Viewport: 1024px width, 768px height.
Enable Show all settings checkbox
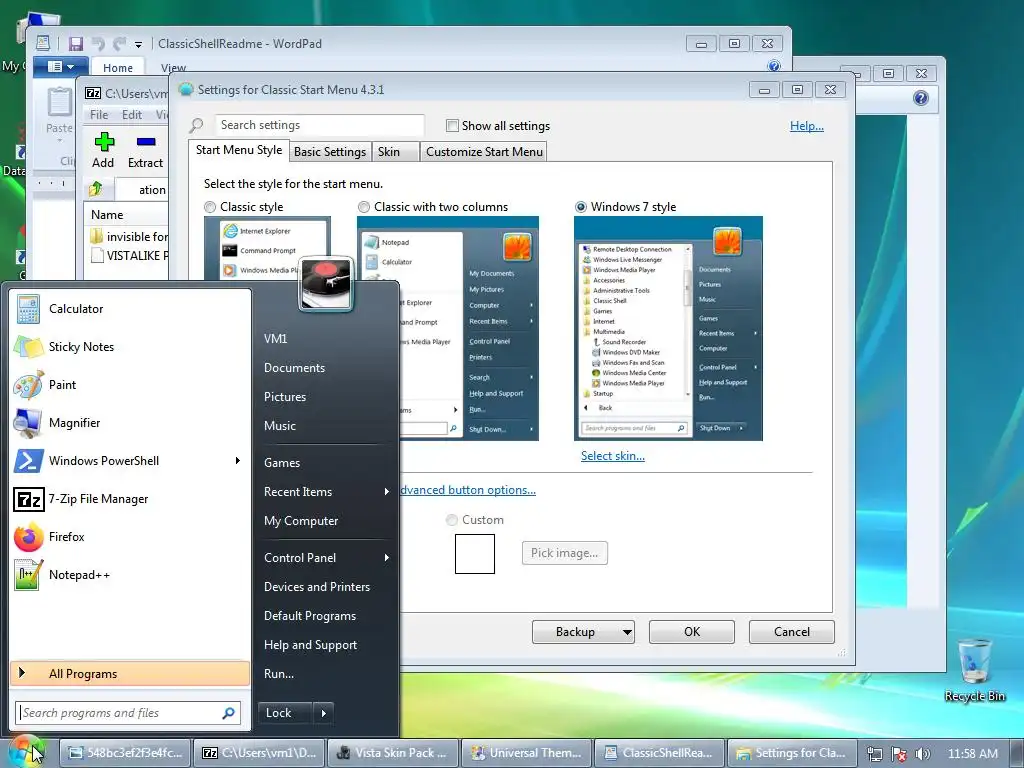click(452, 125)
